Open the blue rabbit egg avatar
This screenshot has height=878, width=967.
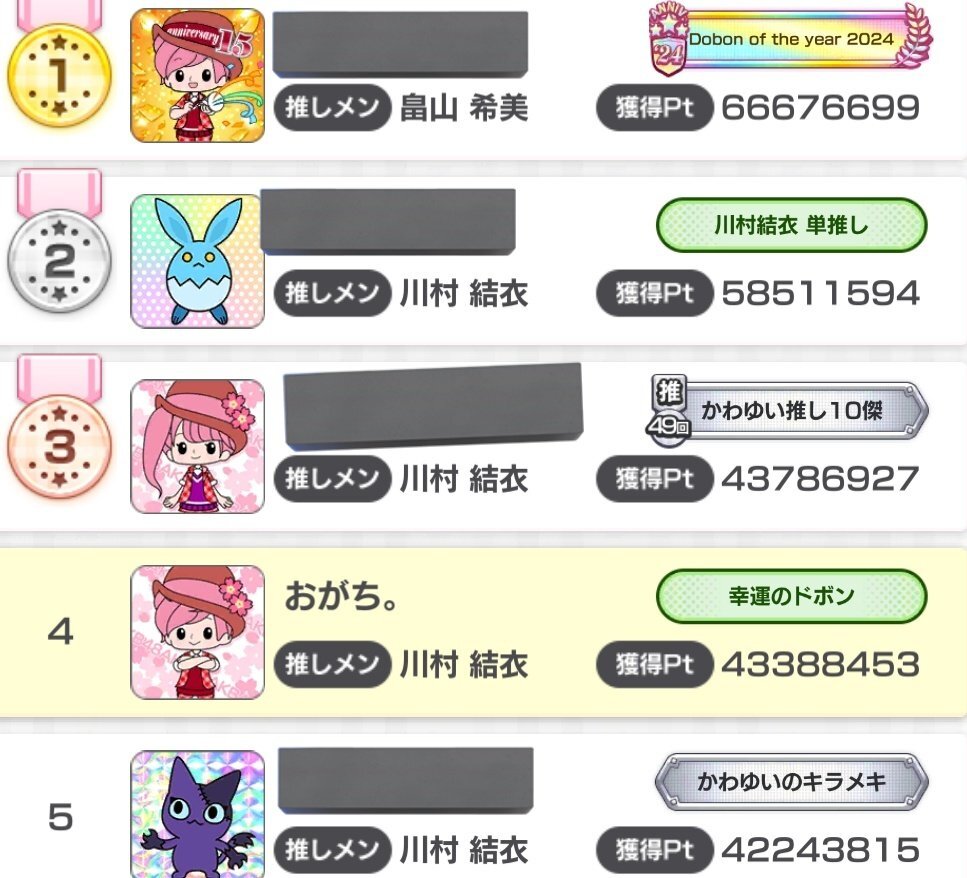pos(197,261)
